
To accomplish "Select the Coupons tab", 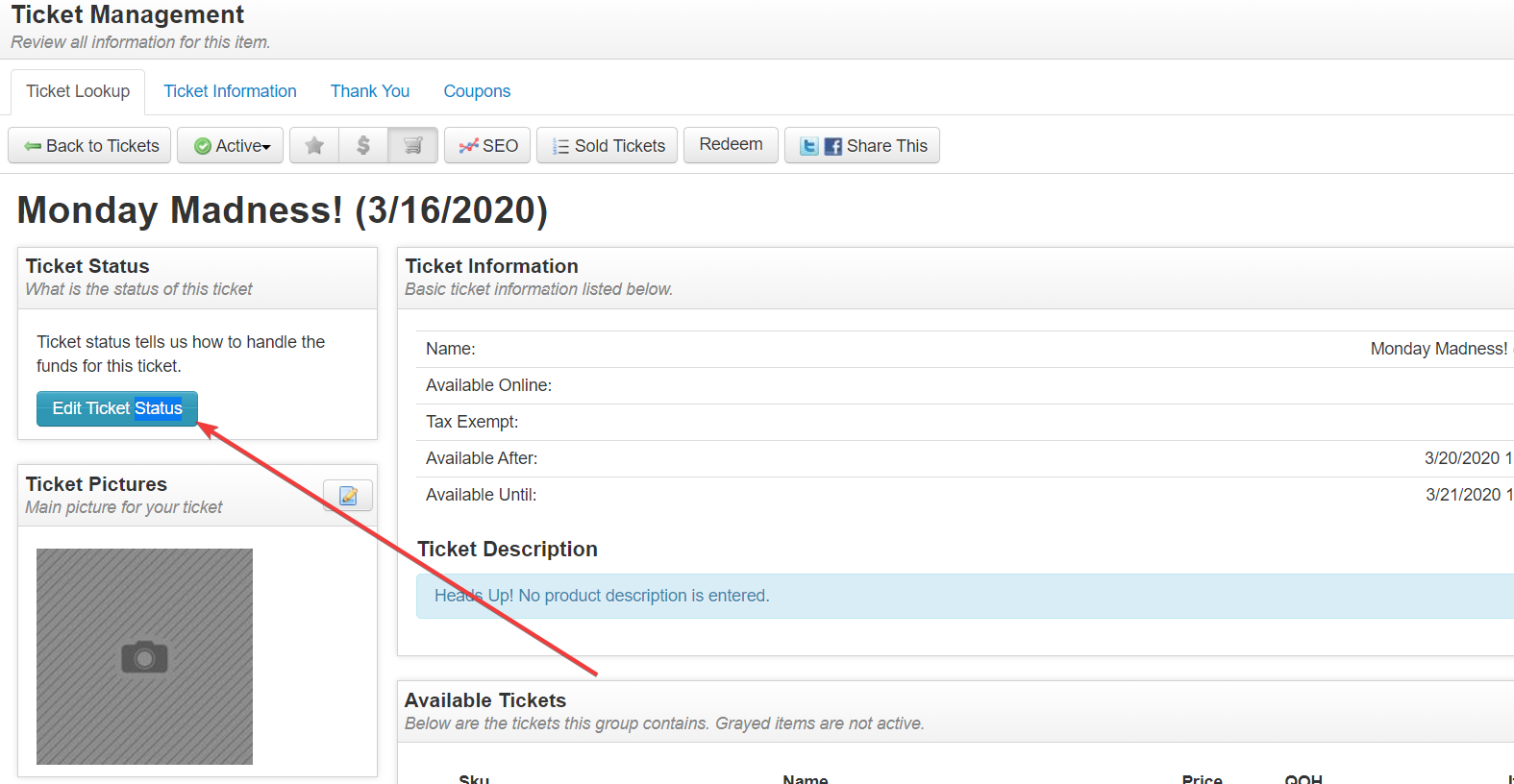I will (x=477, y=91).
